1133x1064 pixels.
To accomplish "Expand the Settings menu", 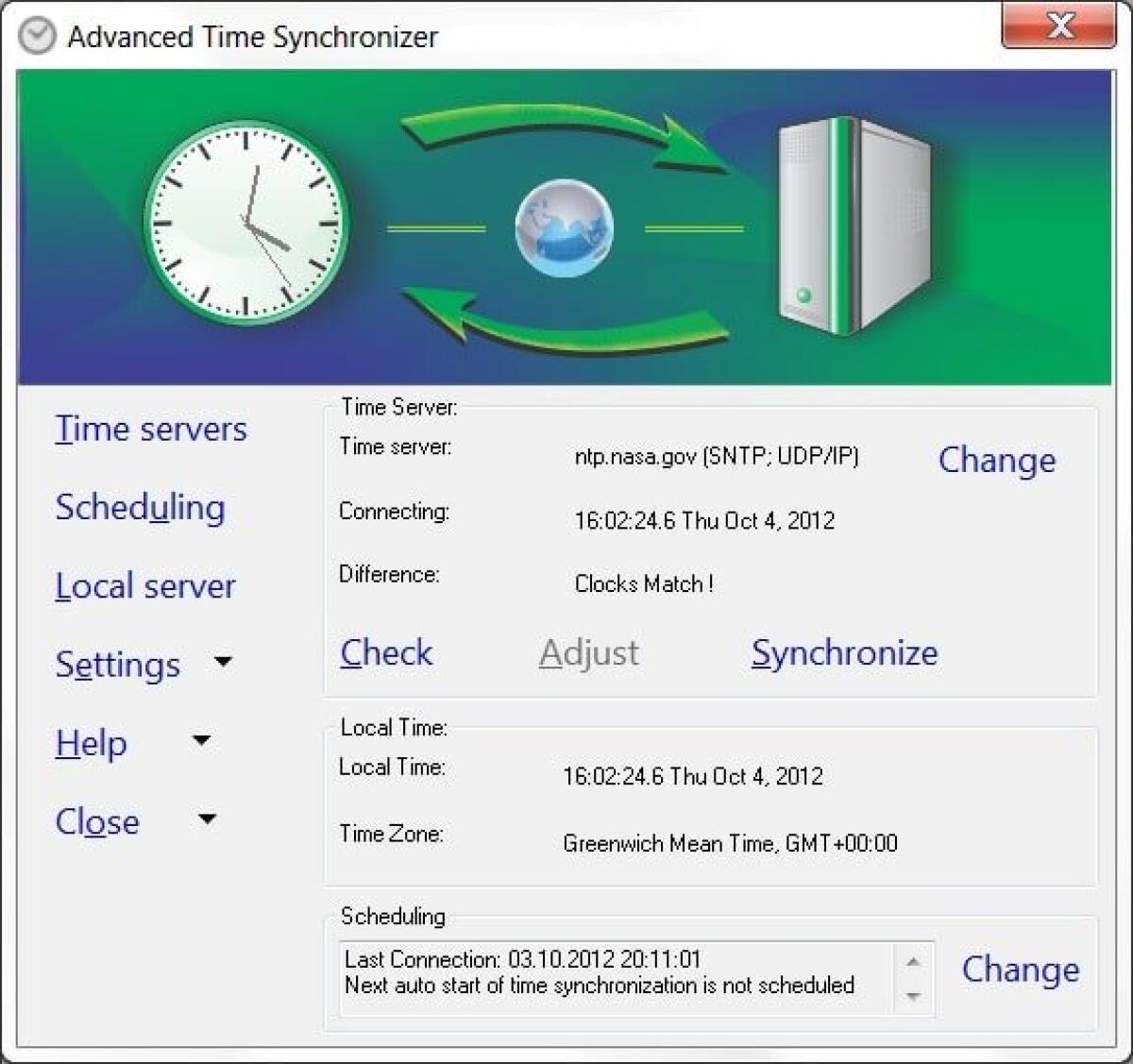I will 223,662.
